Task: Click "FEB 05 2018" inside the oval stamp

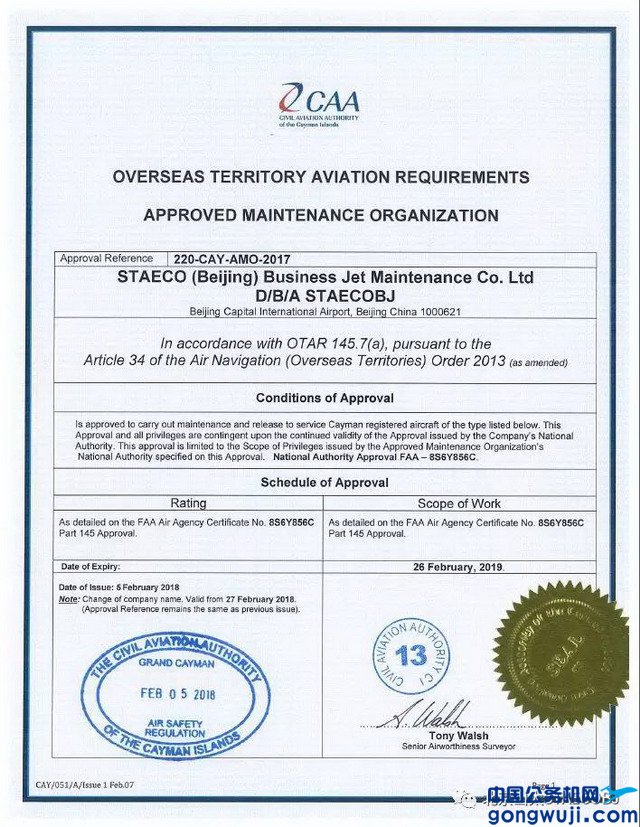Action: (x=178, y=694)
